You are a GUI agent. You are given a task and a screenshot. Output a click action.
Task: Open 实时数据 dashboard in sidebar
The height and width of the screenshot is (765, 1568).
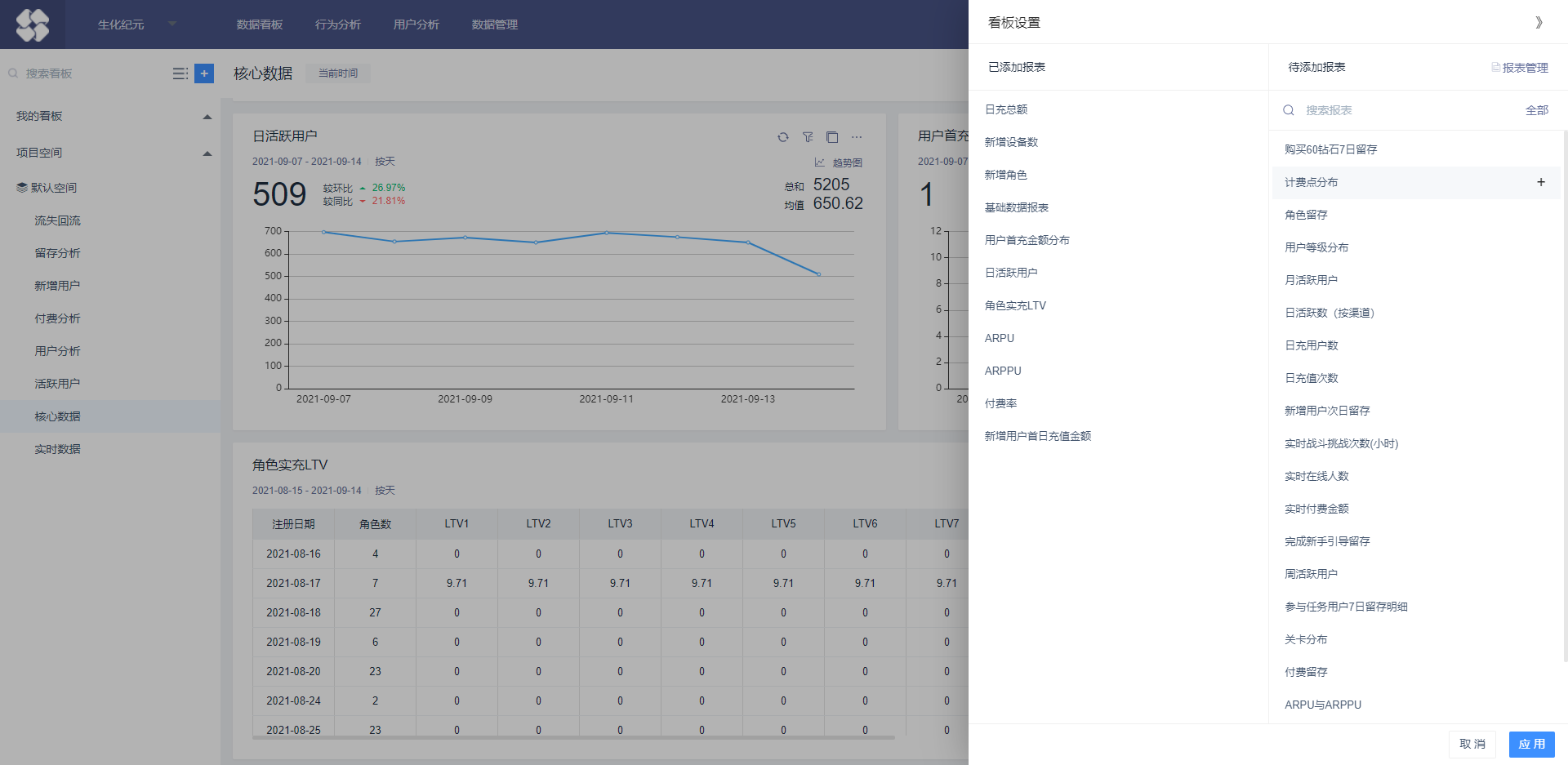(57, 449)
